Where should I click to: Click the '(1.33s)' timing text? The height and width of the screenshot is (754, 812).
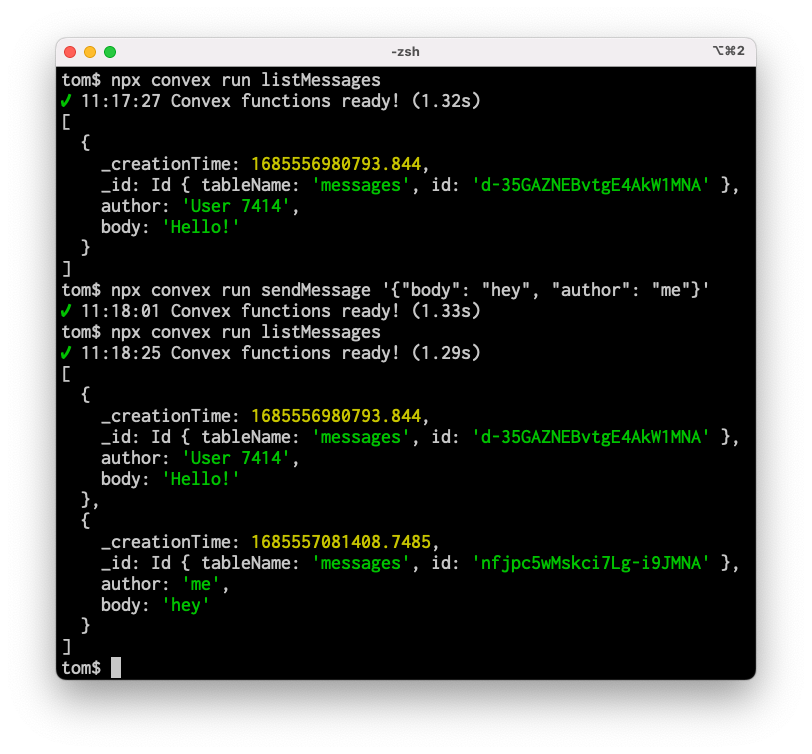[x=446, y=311]
